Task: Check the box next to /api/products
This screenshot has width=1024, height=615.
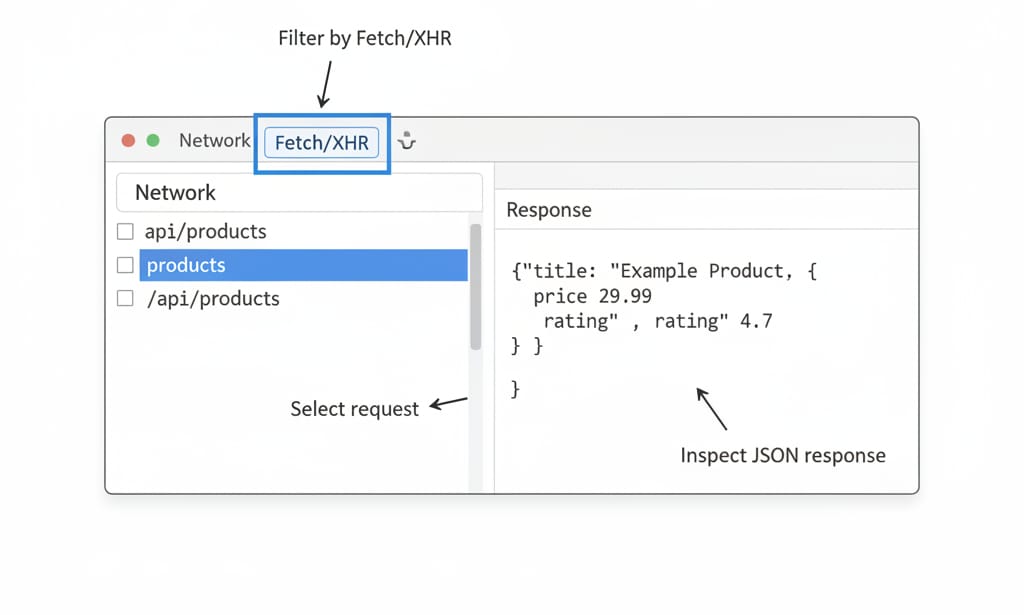Action: tap(125, 298)
